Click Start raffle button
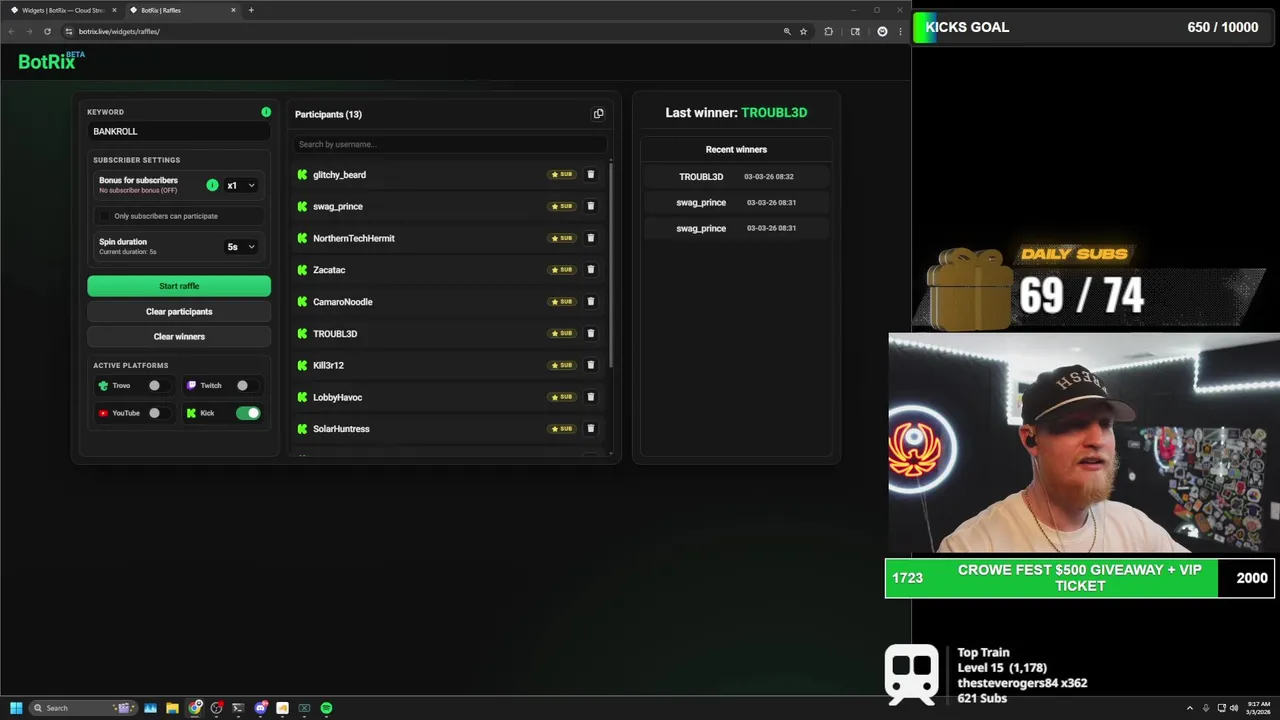Image resolution: width=1280 pixels, height=720 pixels. click(x=179, y=286)
